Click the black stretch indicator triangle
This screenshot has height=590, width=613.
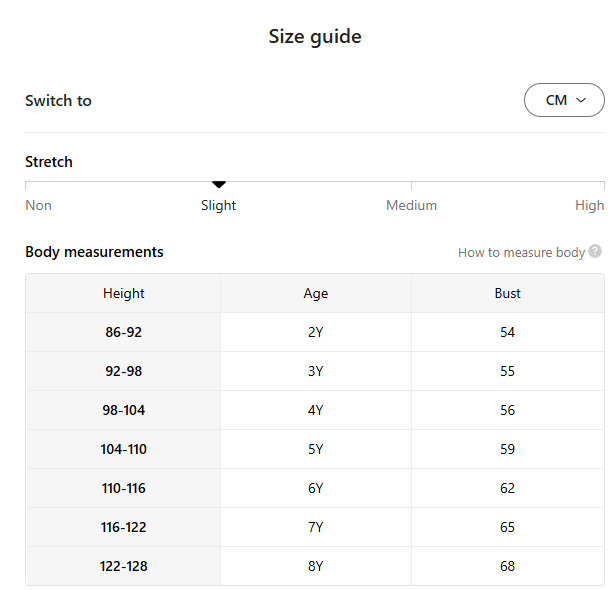click(x=219, y=184)
